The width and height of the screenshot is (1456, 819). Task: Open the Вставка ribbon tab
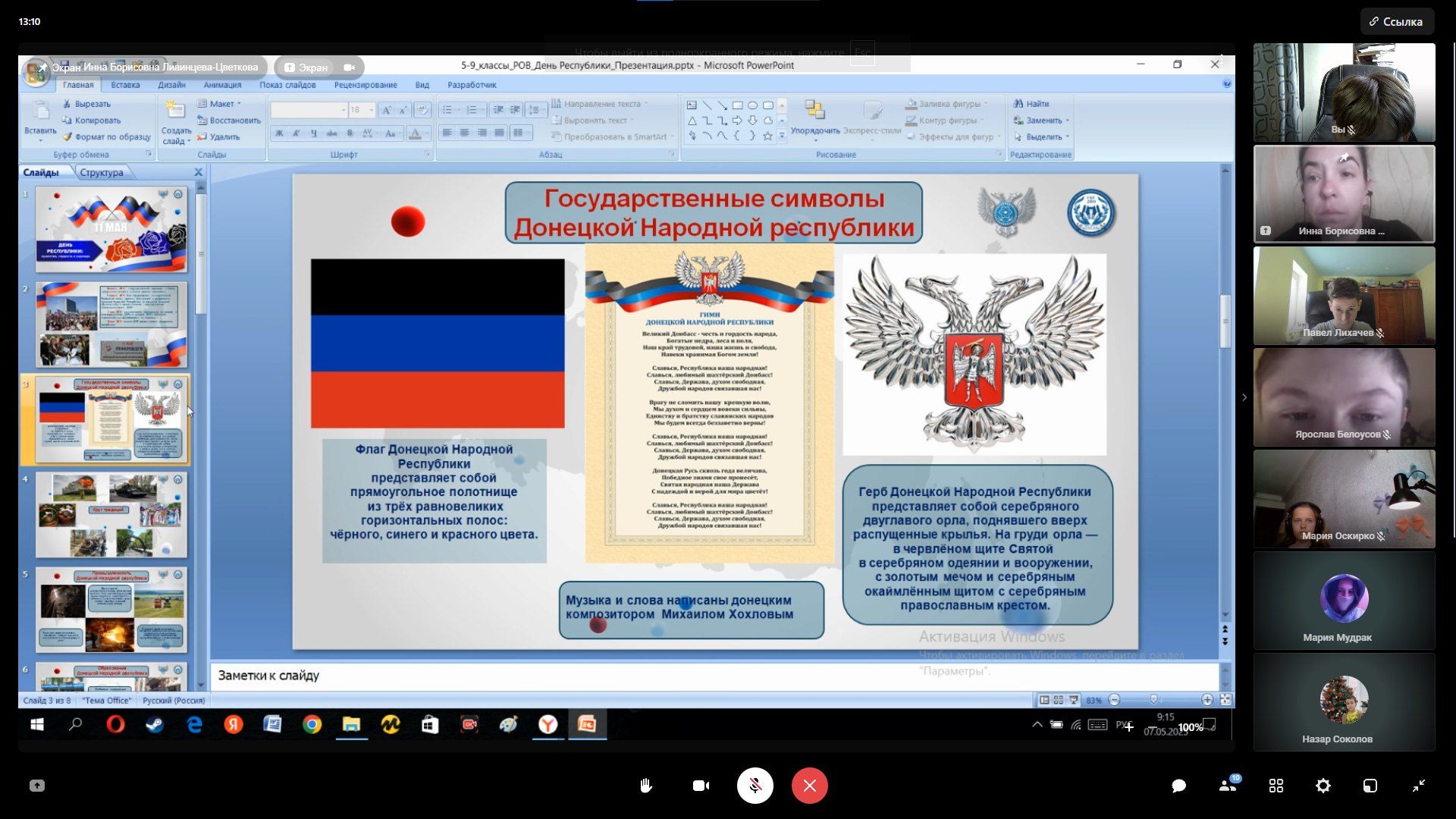[125, 85]
